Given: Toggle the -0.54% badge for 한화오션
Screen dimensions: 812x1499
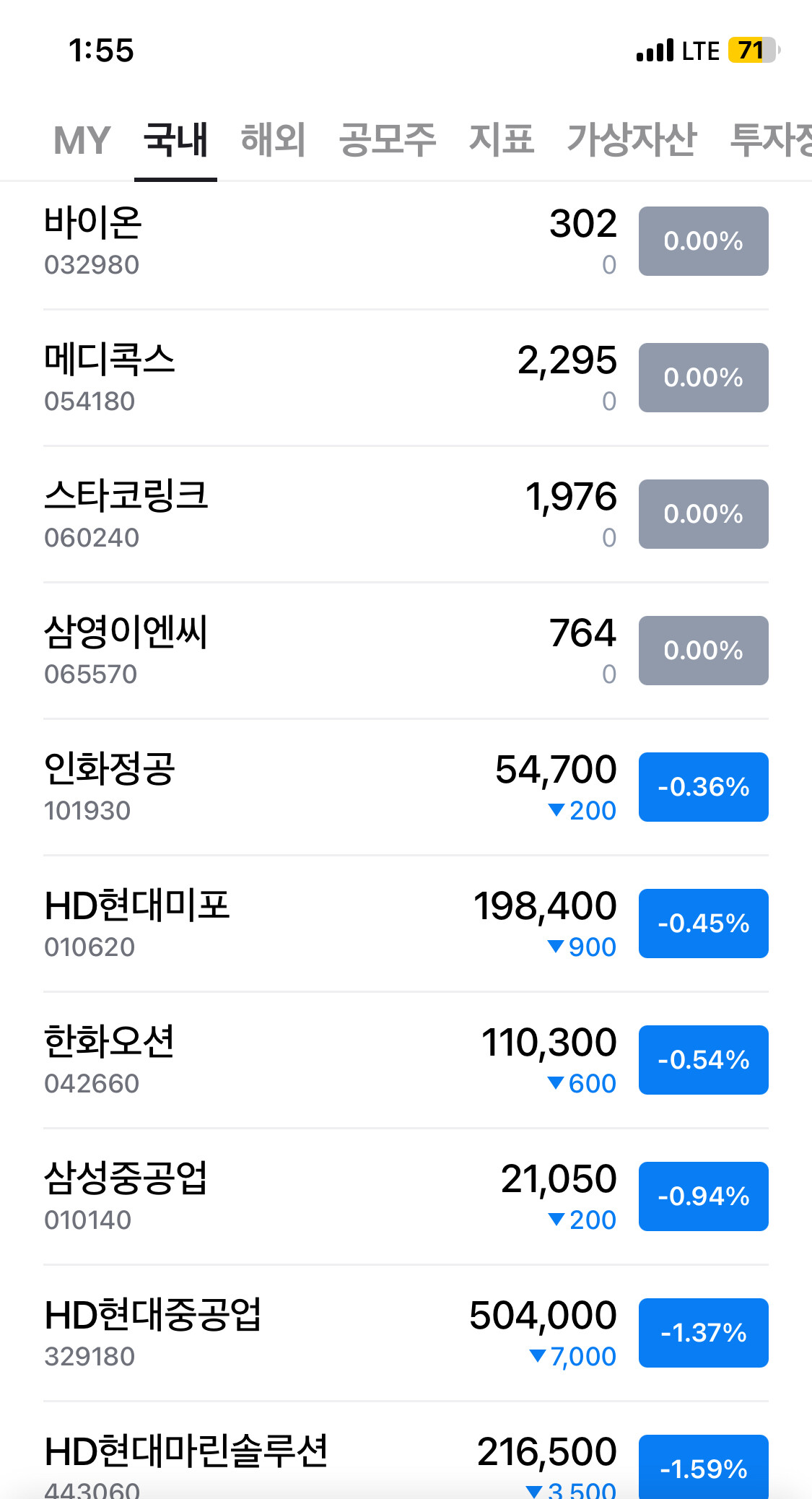Looking at the screenshot, I should click(x=703, y=1060).
